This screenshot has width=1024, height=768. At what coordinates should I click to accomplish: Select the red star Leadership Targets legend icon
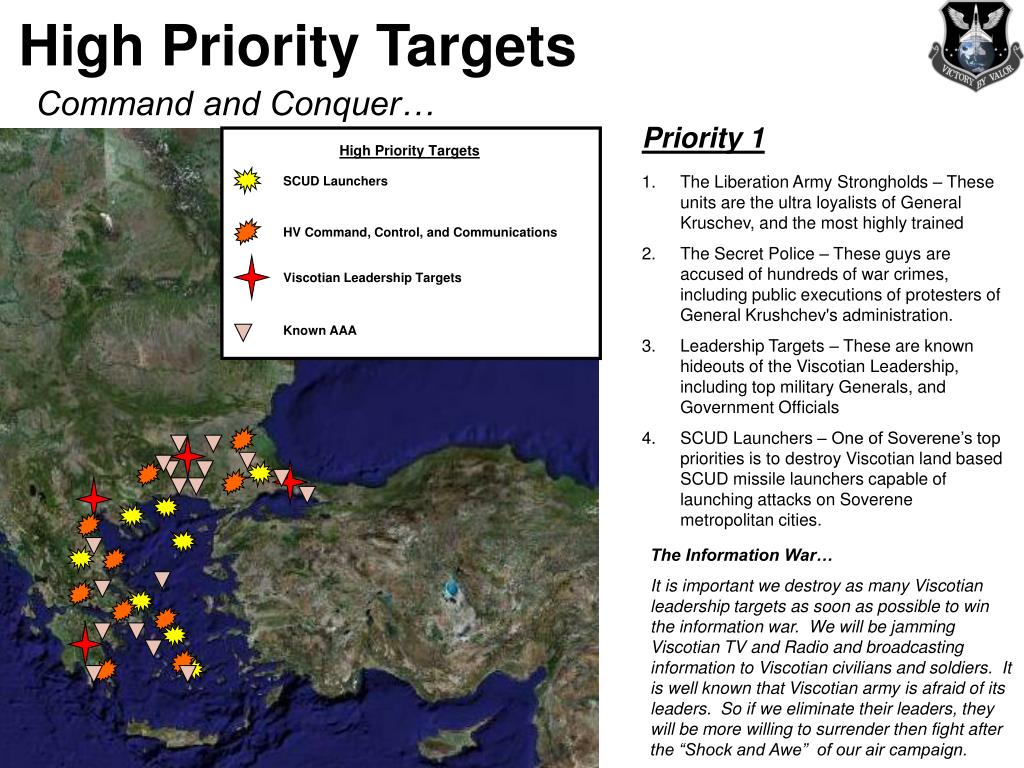click(x=251, y=278)
